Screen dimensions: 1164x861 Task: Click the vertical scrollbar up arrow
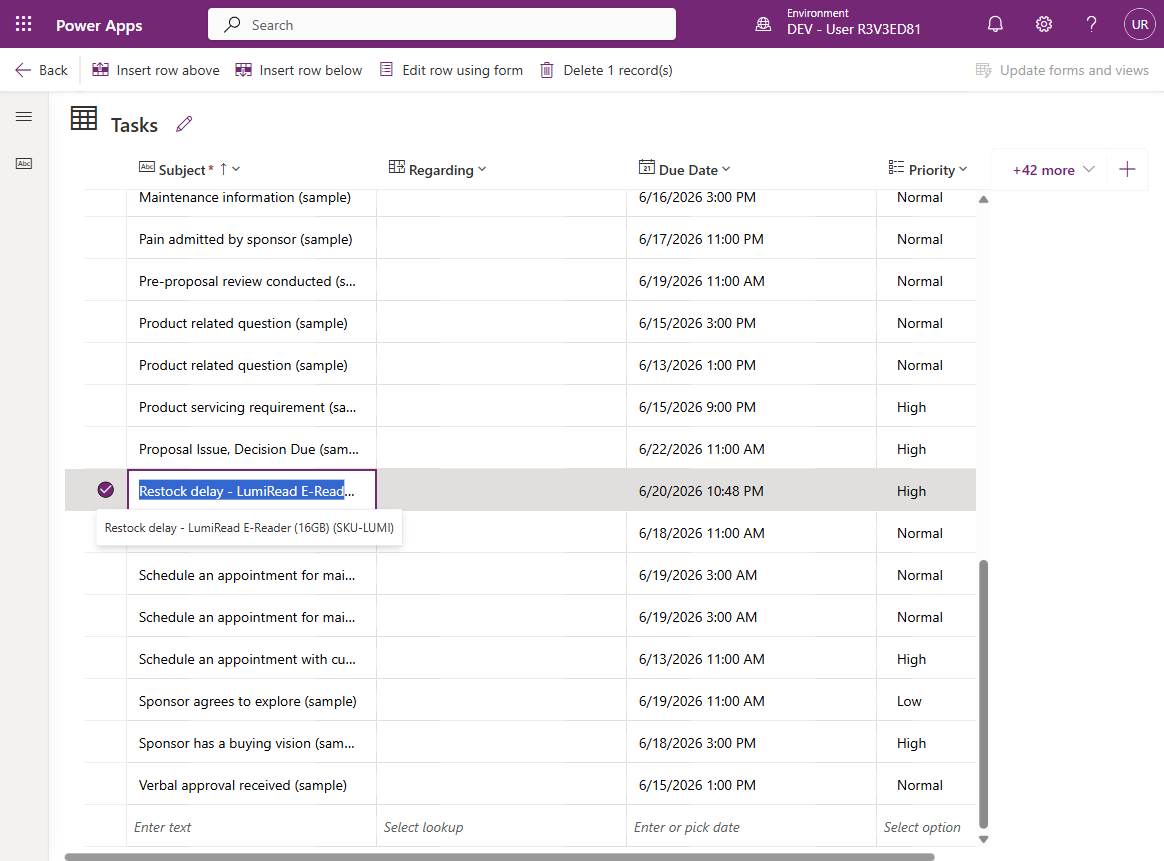pos(984,199)
